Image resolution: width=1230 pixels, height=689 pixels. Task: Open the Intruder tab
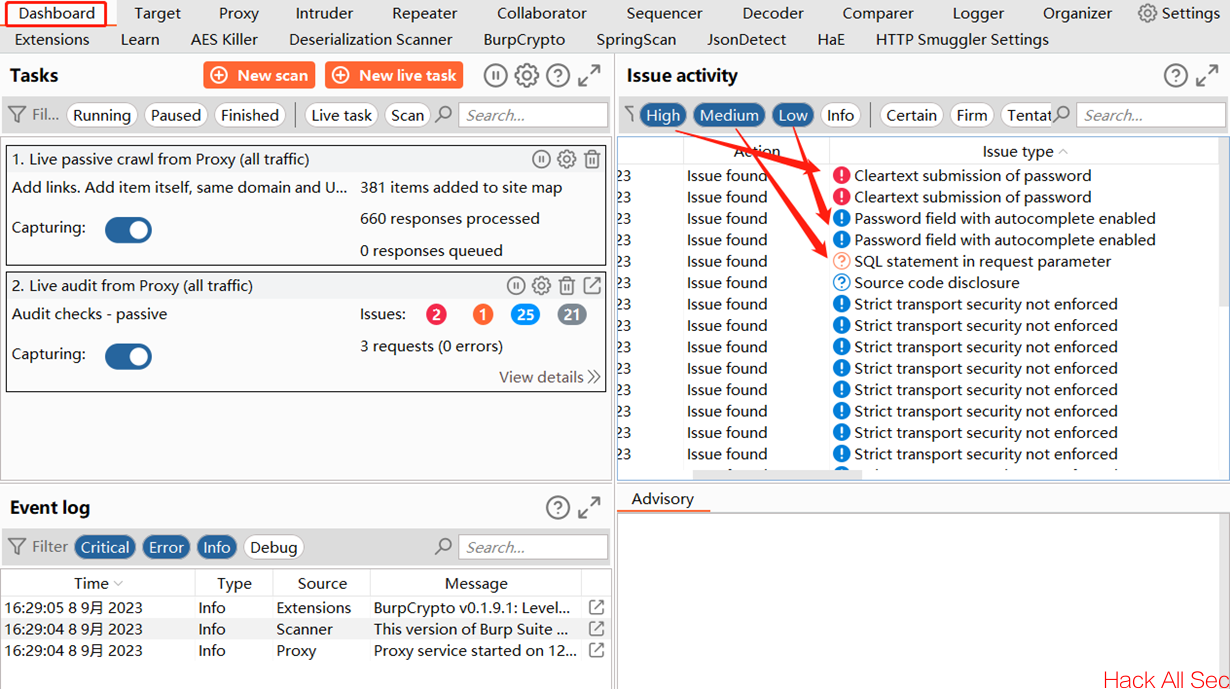click(x=324, y=13)
